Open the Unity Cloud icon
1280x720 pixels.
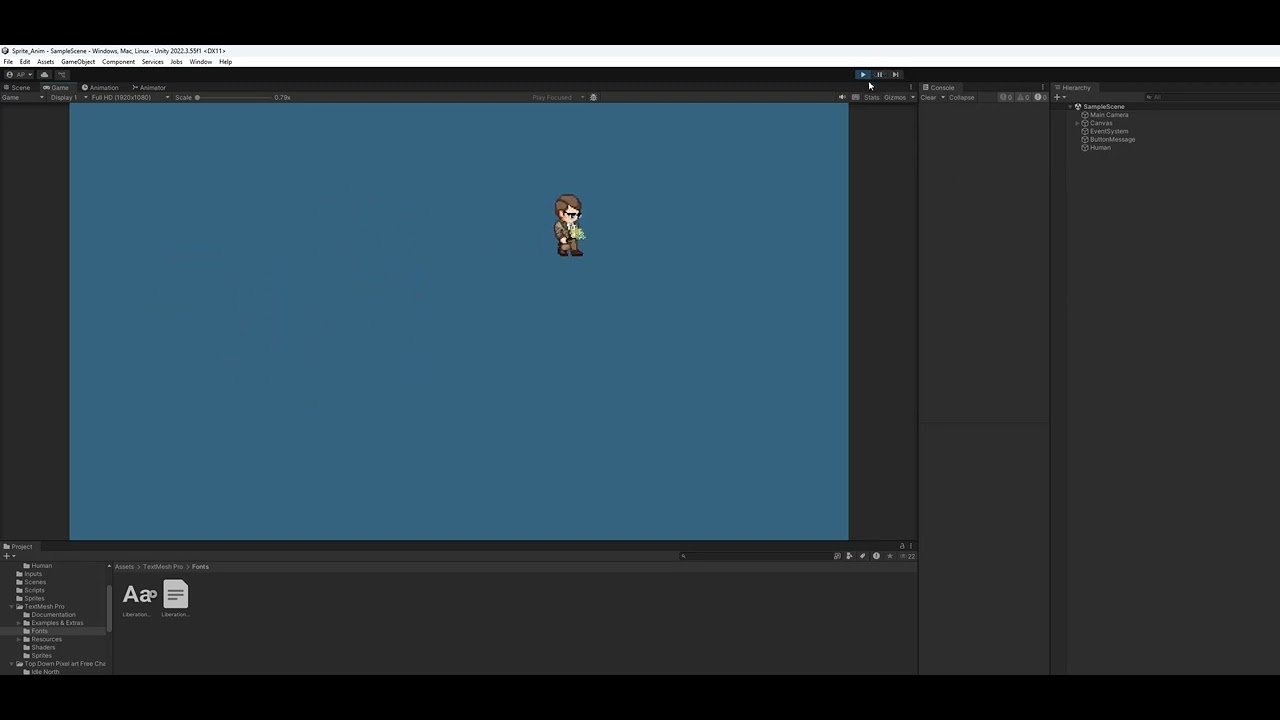pos(44,74)
